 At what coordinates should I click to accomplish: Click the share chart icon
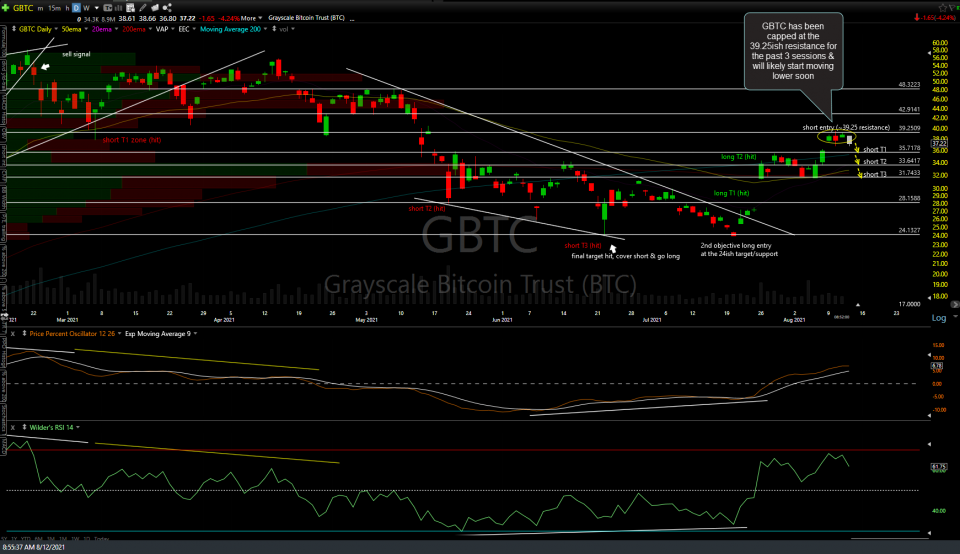tap(167, 8)
